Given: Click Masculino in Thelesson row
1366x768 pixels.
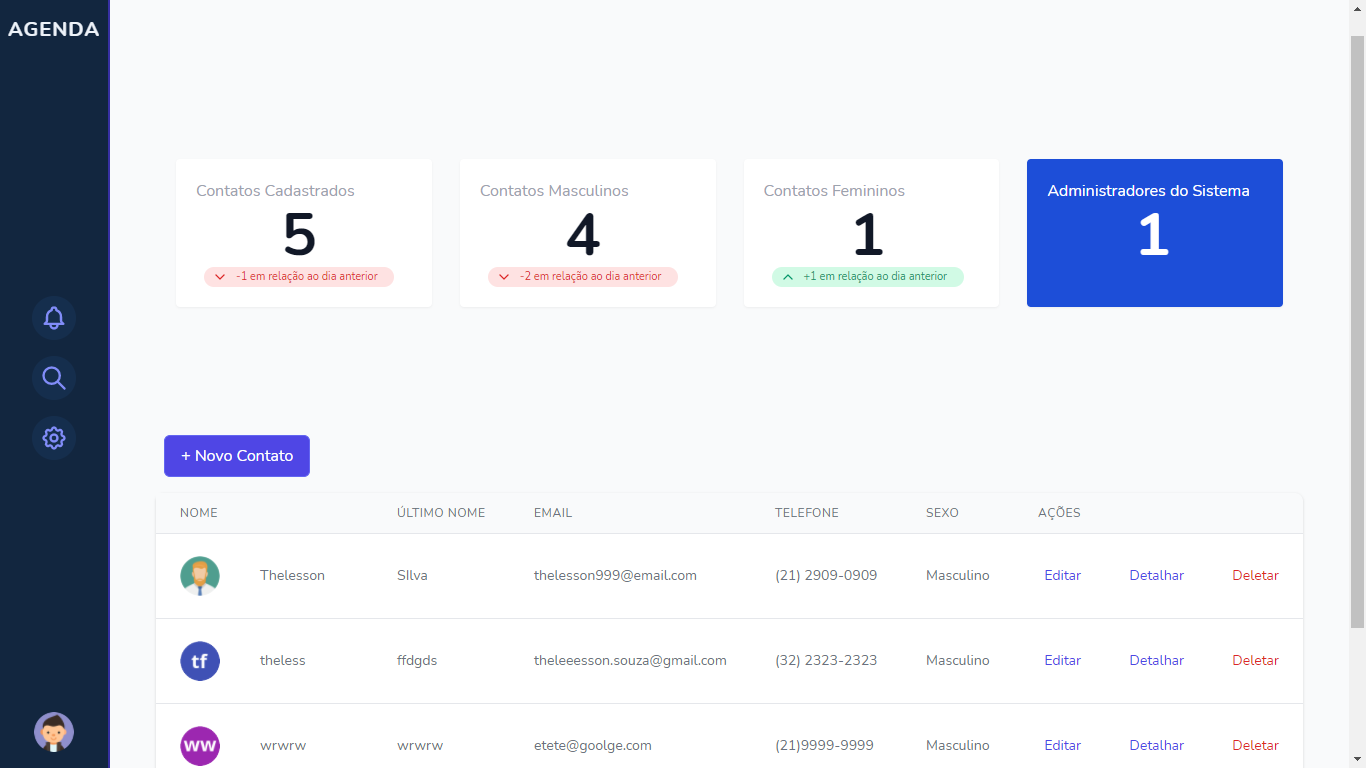Looking at the screenshot, I should pos(958,576).
